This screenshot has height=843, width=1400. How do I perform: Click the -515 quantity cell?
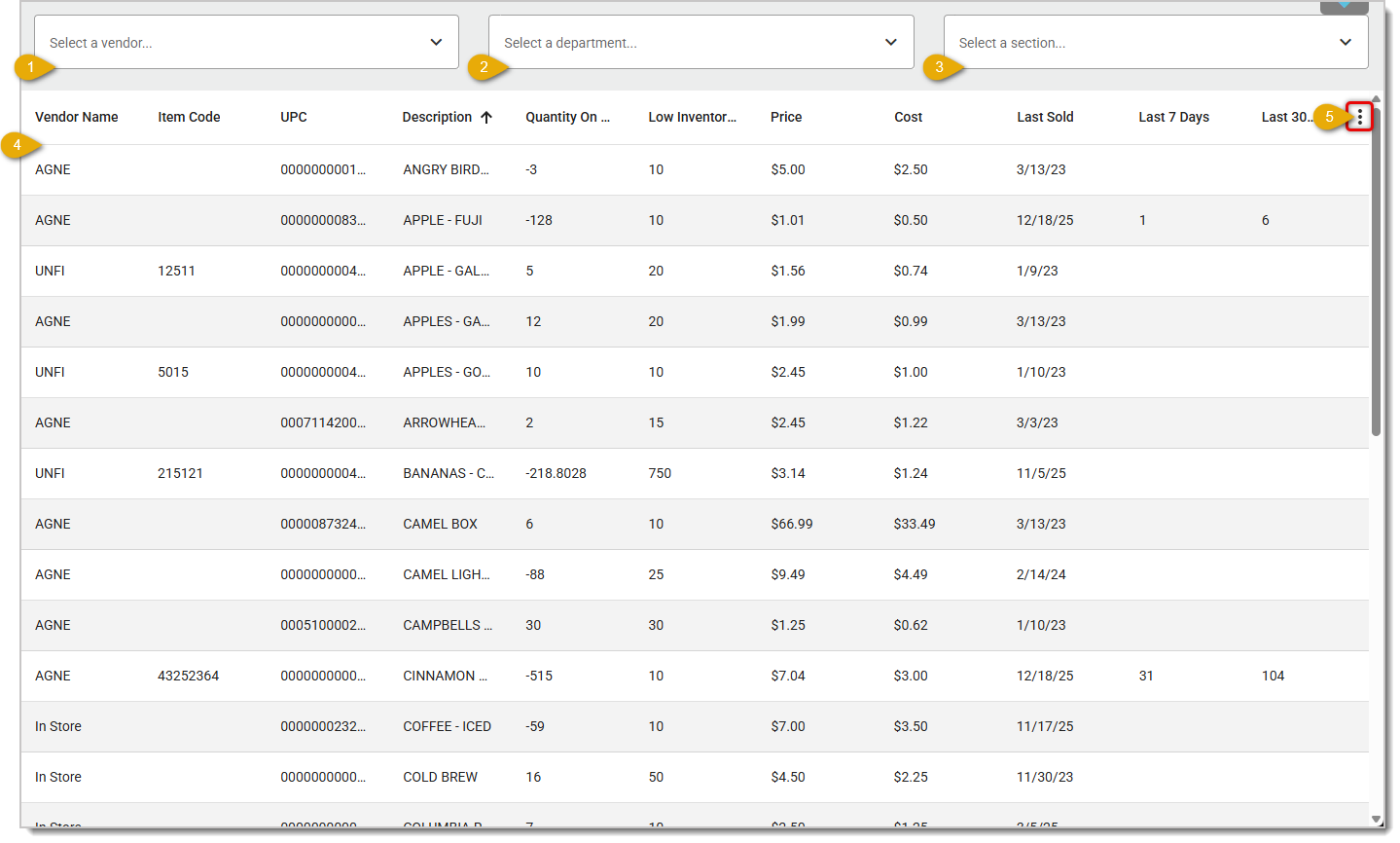tap(539, 676)
